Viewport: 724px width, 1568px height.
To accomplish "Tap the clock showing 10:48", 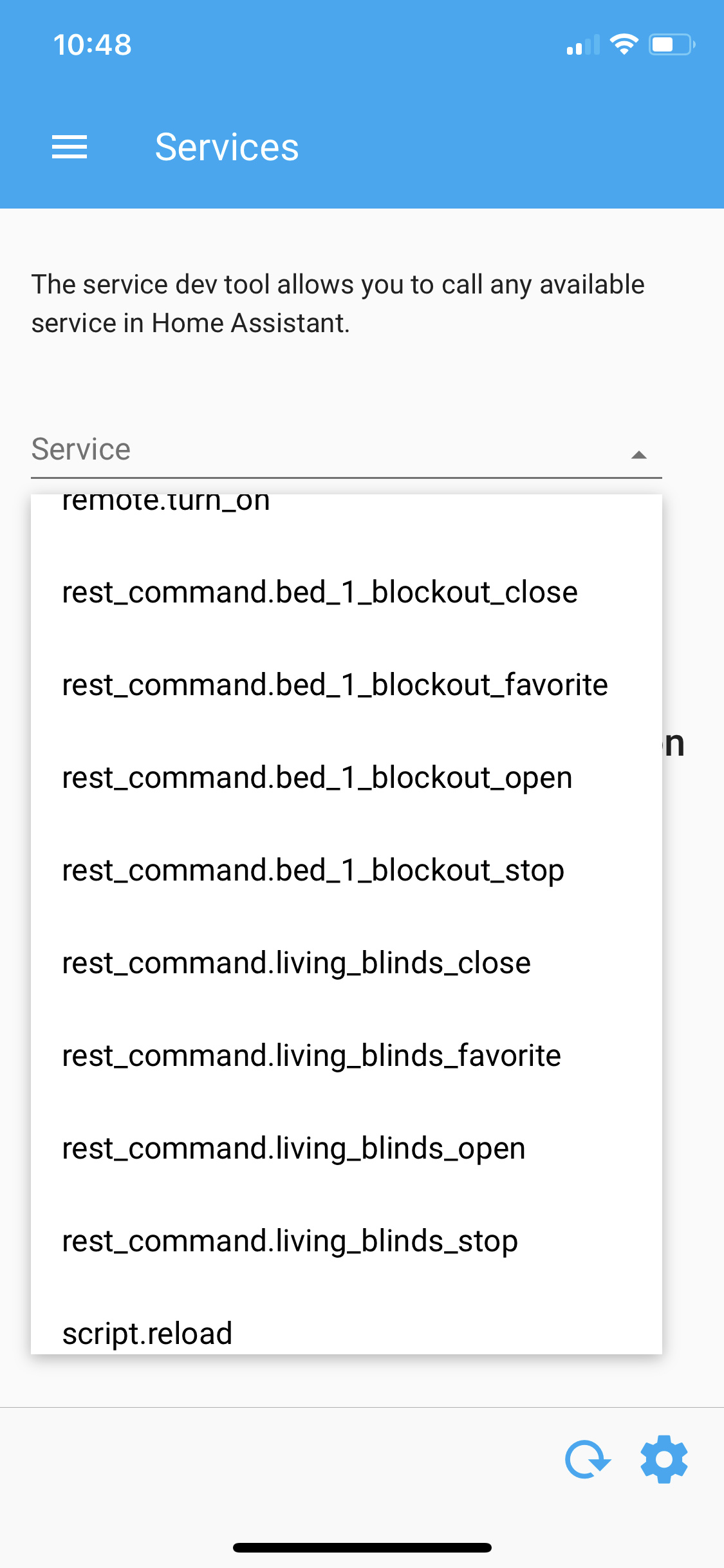I will pyautogui.click(x=92, y=45).
